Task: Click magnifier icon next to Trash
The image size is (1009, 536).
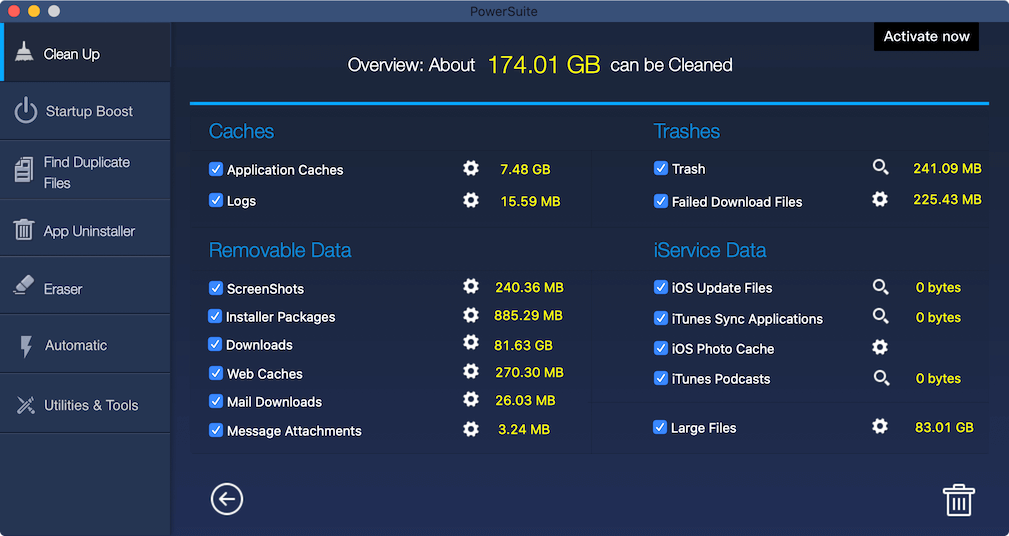Action: tap(880, 167)
